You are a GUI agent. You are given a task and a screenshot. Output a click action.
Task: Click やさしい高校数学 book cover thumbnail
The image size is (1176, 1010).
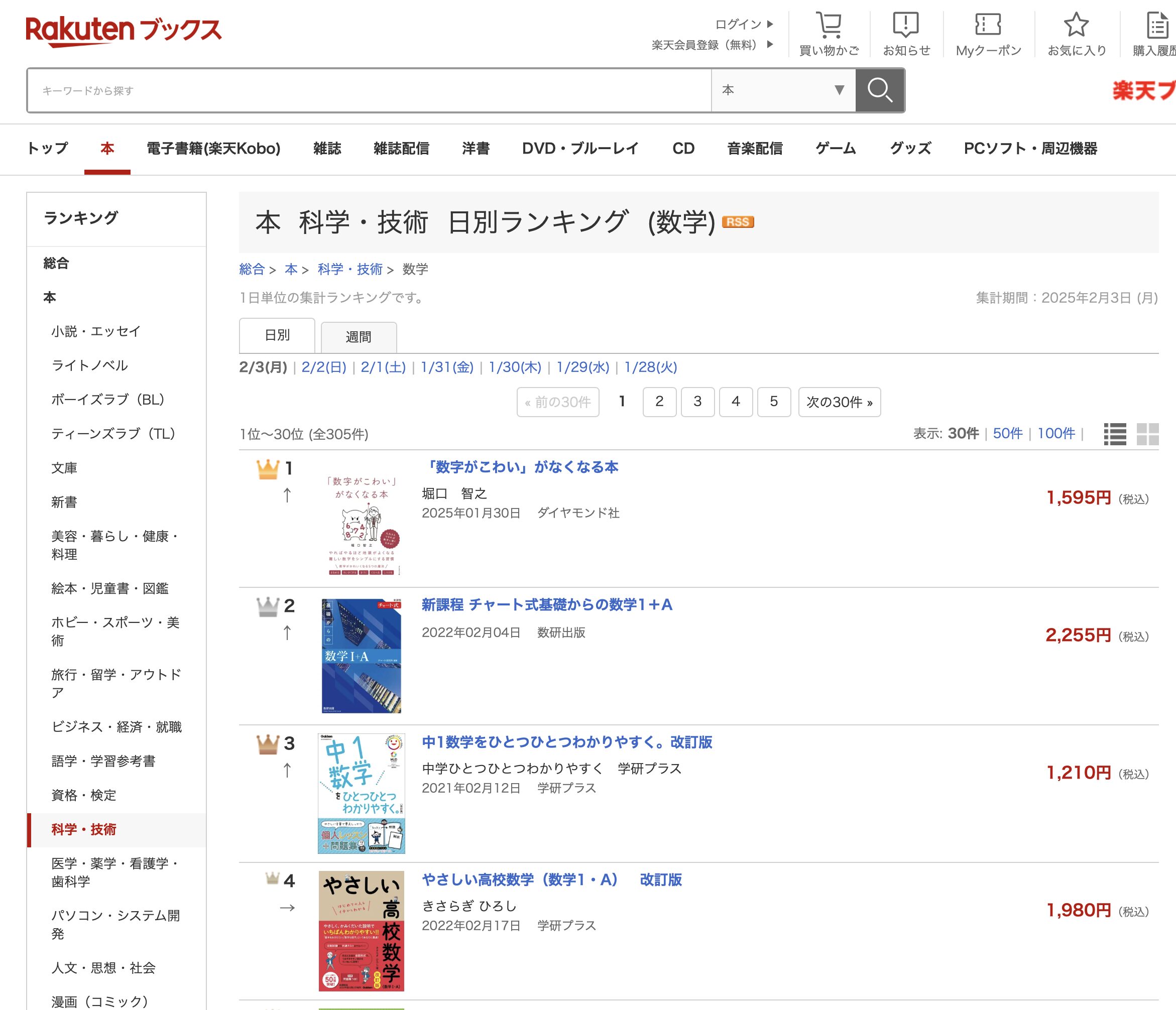(x=362, y=931)
